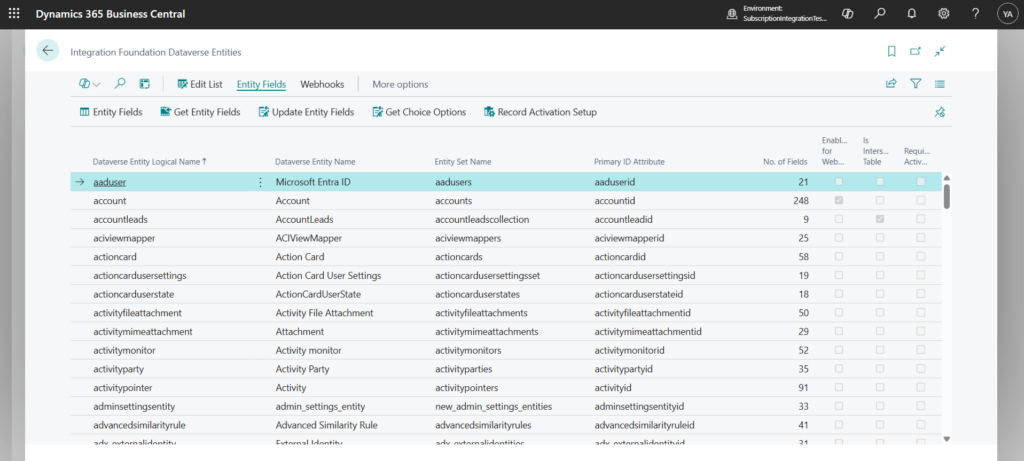
Task: Open page in new window icon
Action: pos(915,51)
